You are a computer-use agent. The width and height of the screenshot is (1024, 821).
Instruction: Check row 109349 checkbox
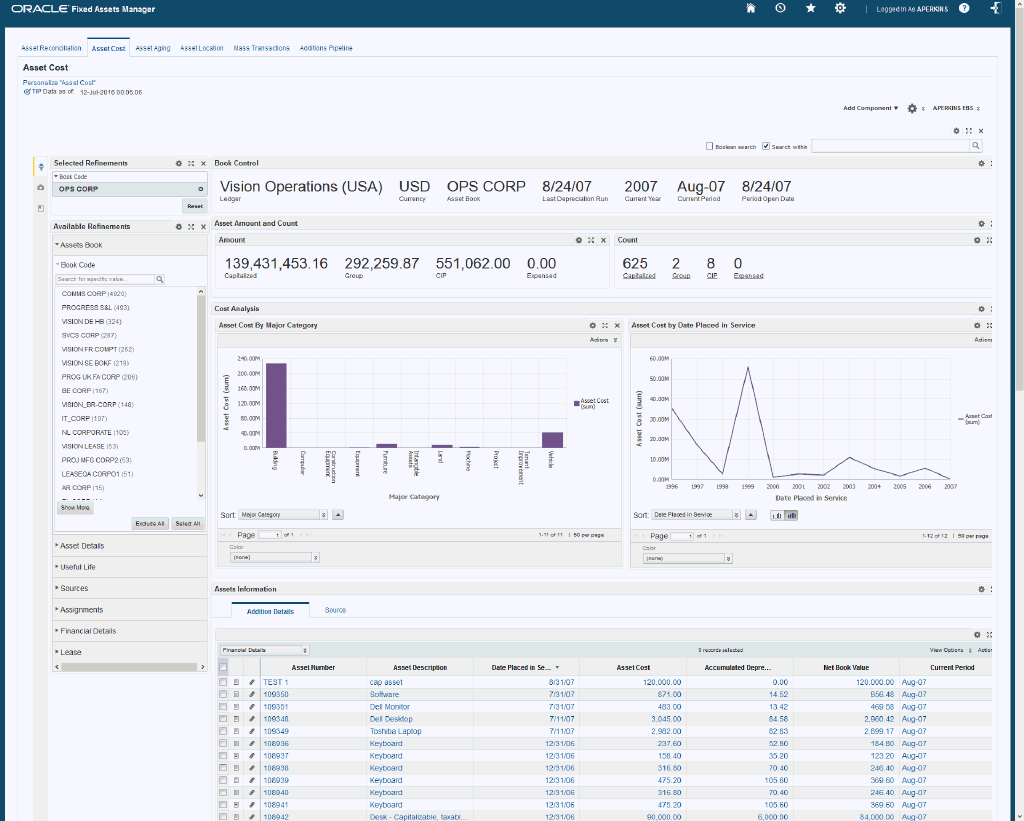[223, 732]
